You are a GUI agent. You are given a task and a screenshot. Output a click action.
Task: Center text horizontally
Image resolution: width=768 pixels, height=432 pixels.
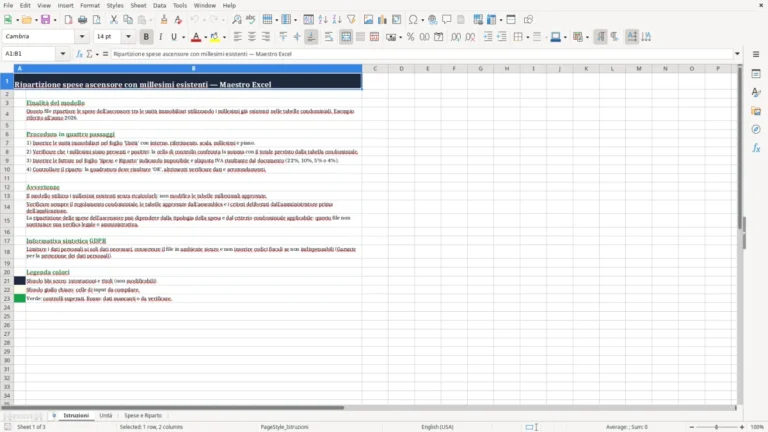(x=252, y=37)
